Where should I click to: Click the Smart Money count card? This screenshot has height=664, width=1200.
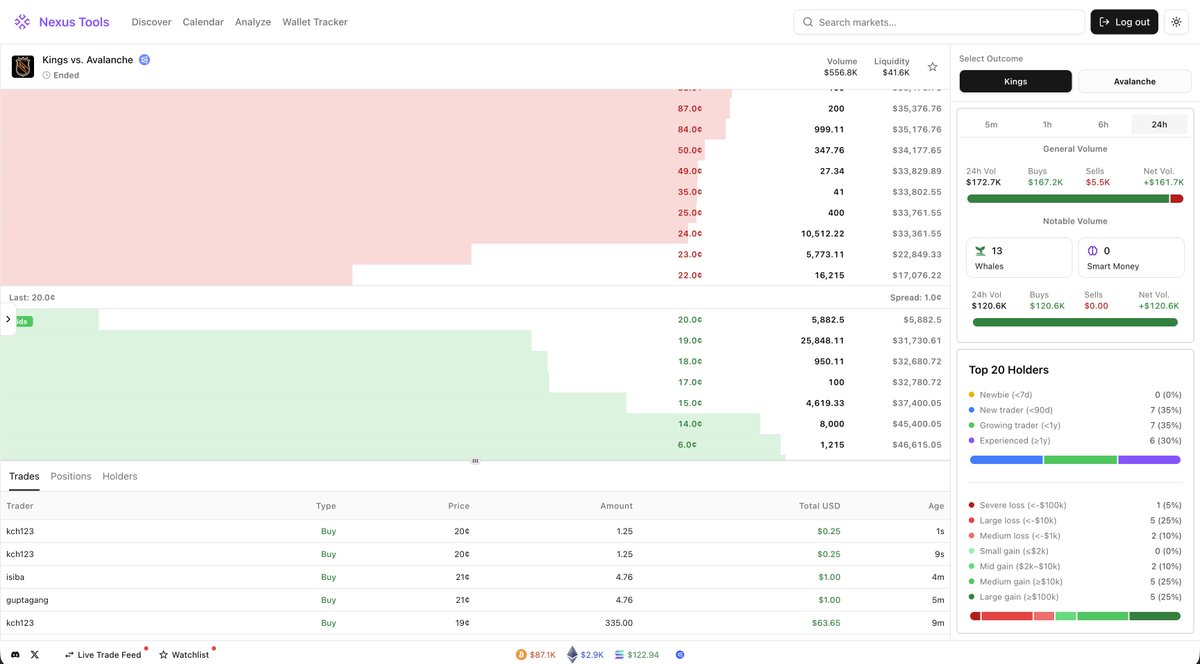(1131, 258)
